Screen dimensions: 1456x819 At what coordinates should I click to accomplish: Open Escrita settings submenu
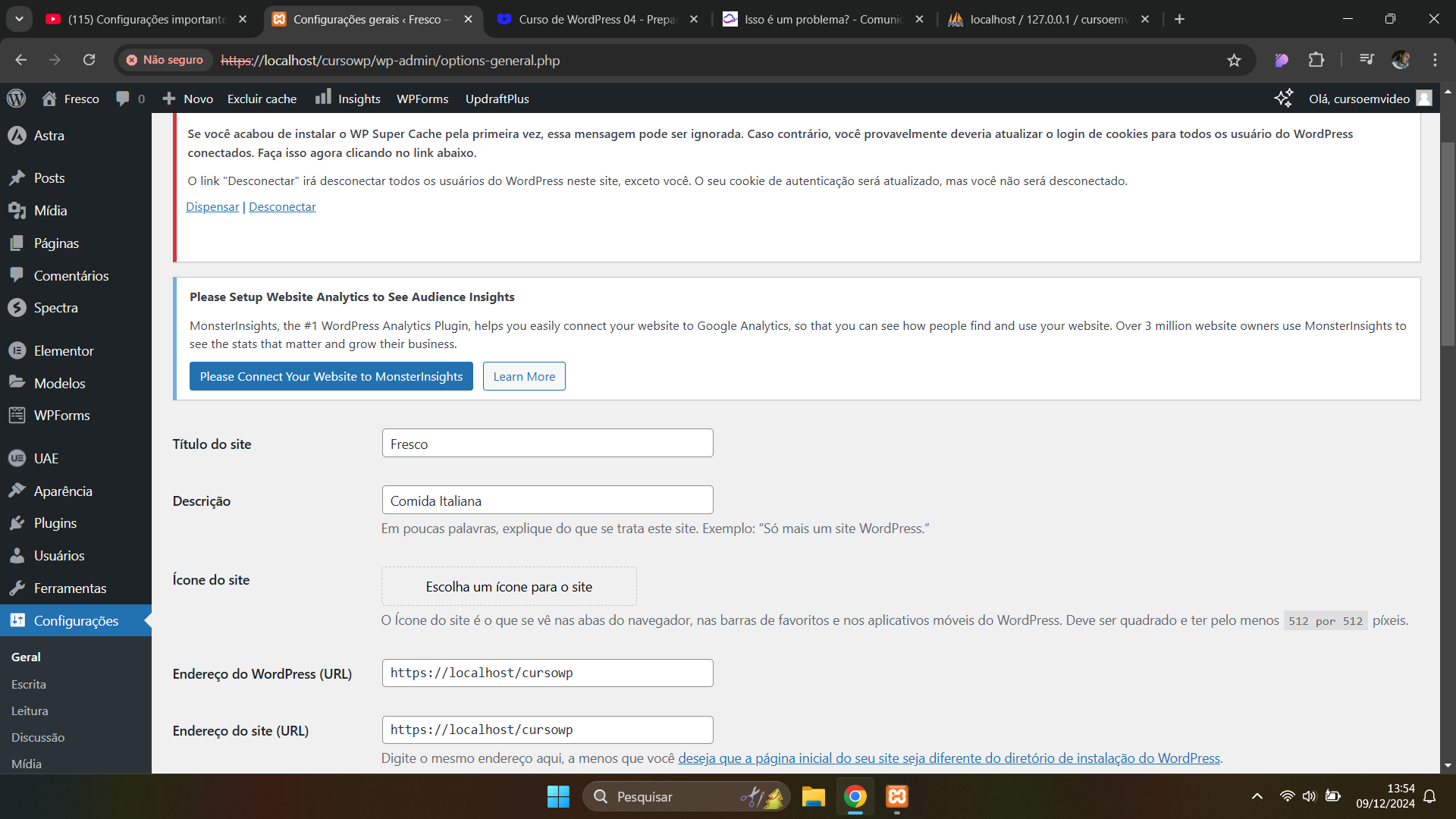coord(29,684)
